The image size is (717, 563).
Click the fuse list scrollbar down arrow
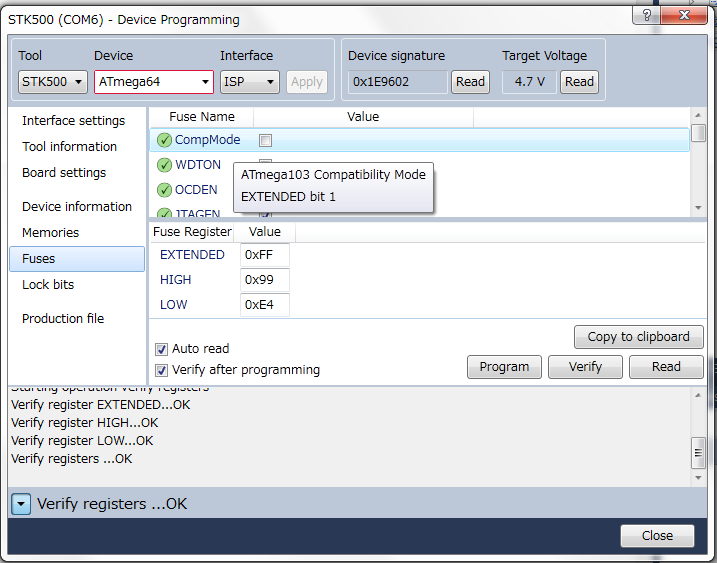click(698, 208)
